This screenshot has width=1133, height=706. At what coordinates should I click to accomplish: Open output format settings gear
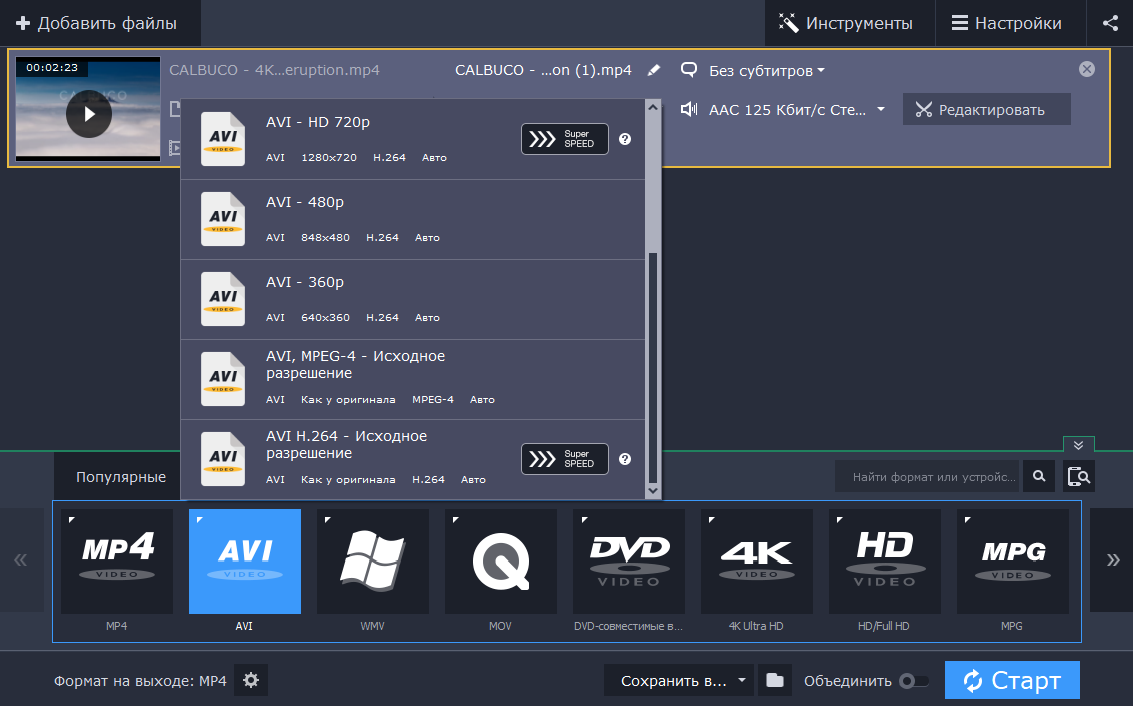(251, 681)
